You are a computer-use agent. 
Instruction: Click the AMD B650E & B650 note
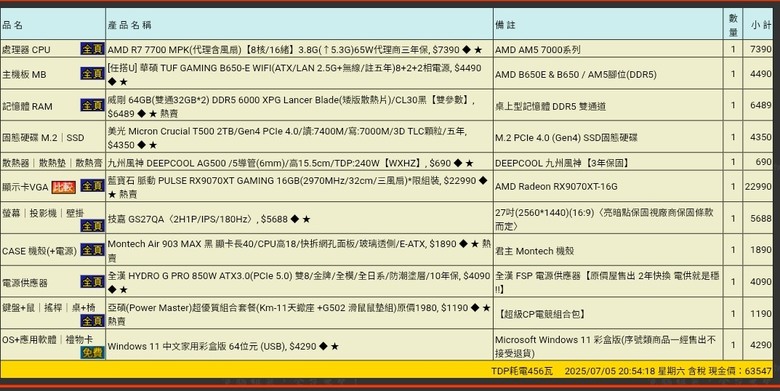pyautogui.click(x=576, y=75)
